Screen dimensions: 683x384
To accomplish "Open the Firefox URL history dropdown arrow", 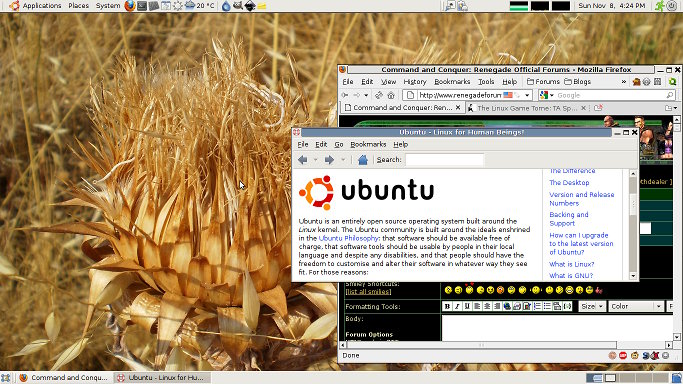I will tap(527, 95).
